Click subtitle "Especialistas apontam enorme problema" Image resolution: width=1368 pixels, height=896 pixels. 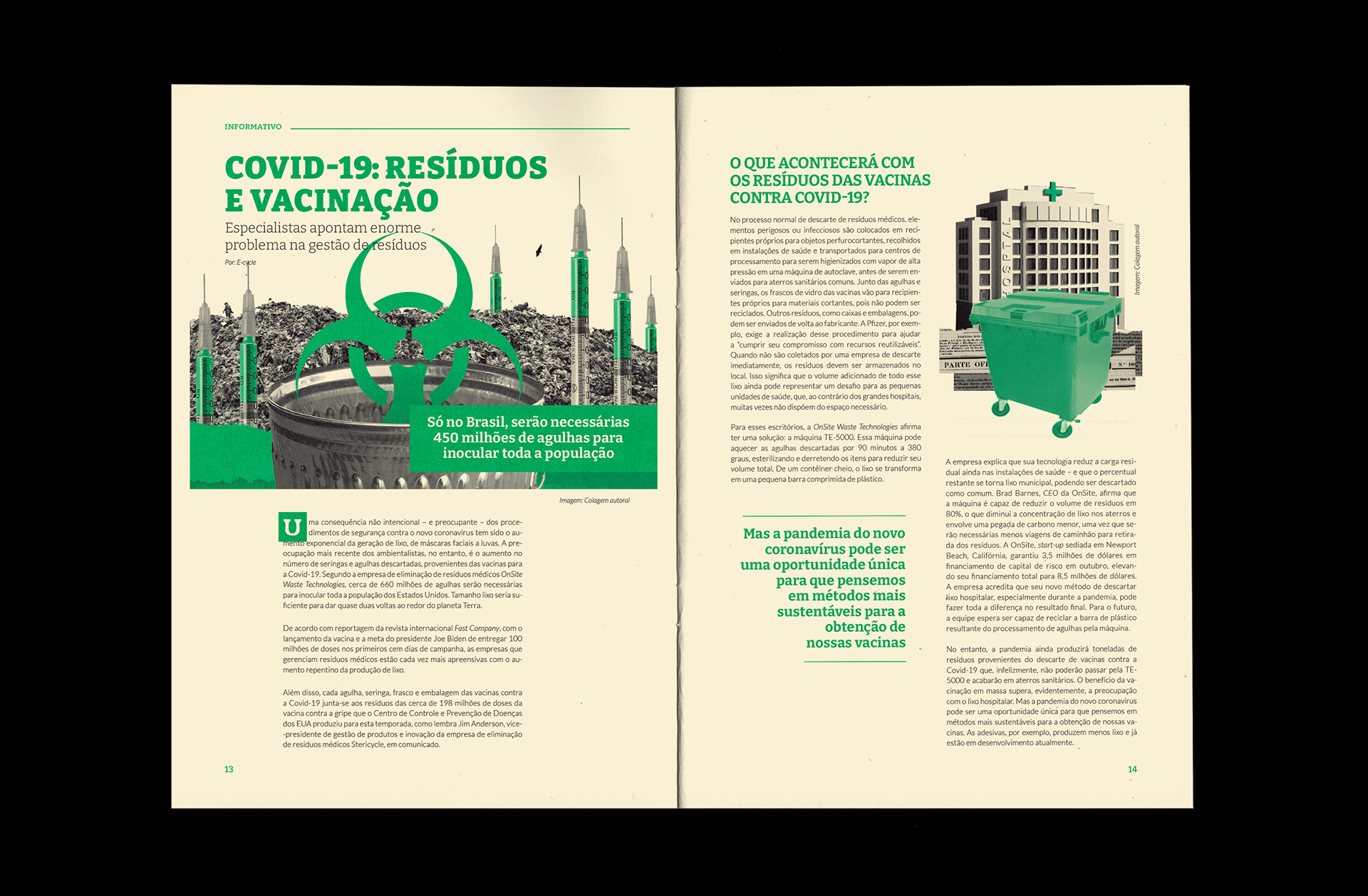[x=326, y=236]
